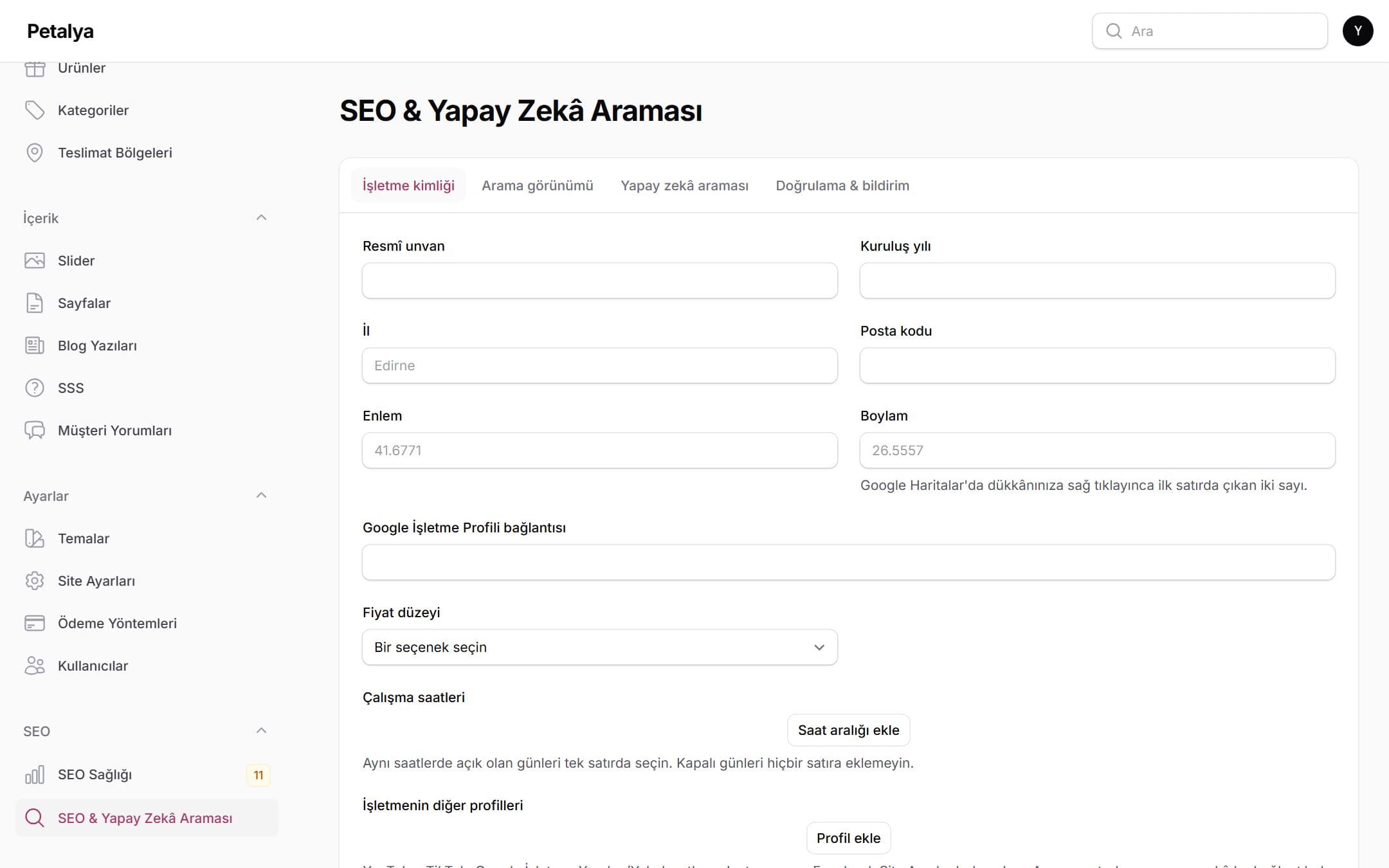Click the Profil ekle button
The width and height of the screenshot is (1389, 868).
848,838
